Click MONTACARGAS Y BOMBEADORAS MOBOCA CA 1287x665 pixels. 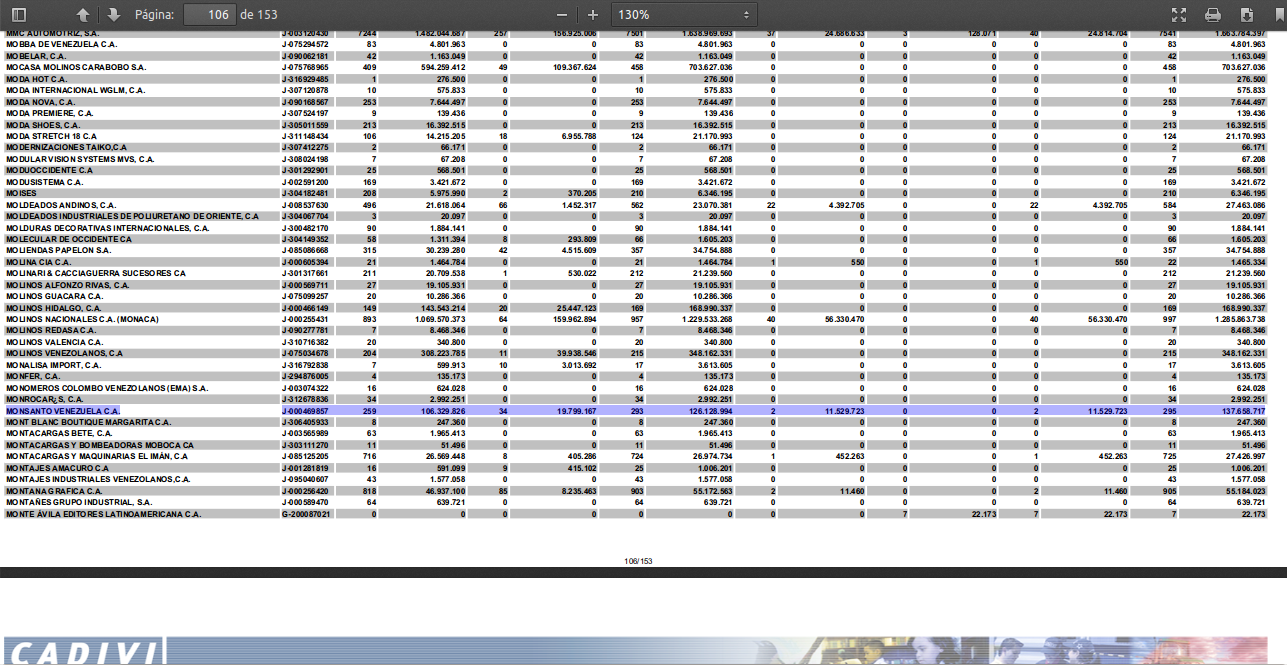point(99,445)
